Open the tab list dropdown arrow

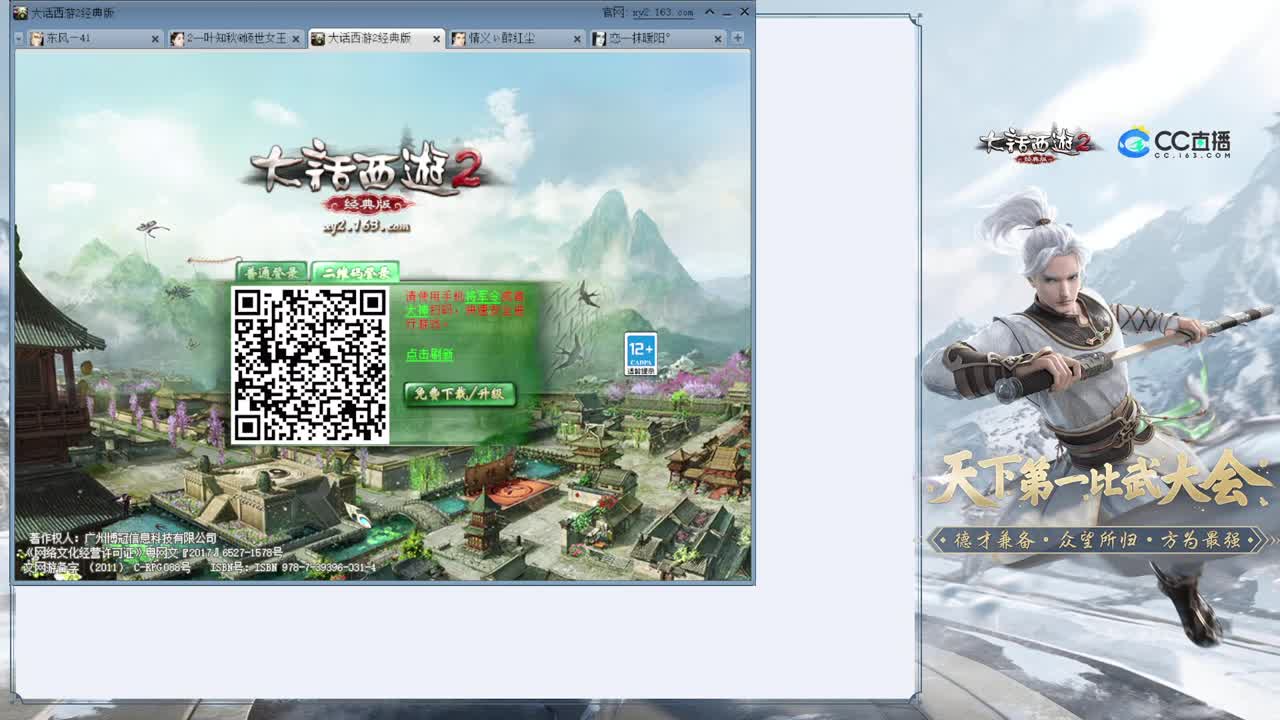(19, 38)
